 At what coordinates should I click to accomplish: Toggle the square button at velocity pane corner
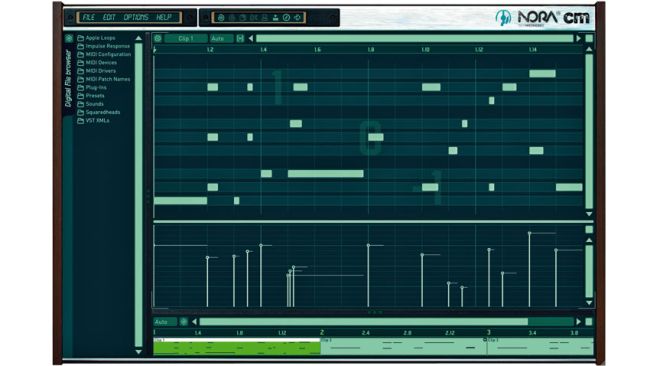(589, 230)
